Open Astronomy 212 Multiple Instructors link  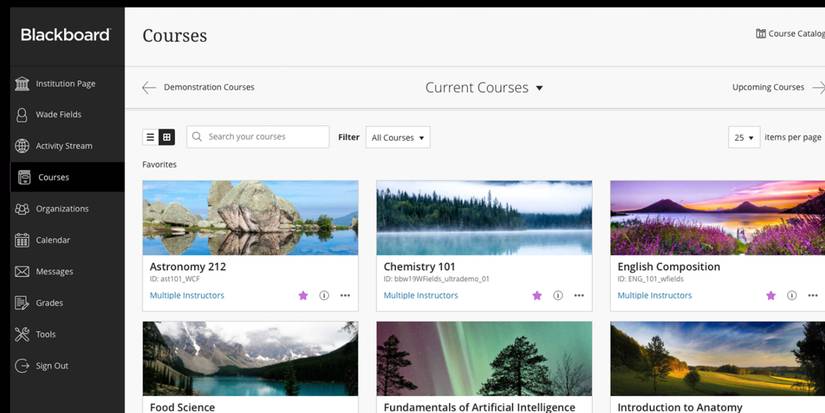(187, 296)
